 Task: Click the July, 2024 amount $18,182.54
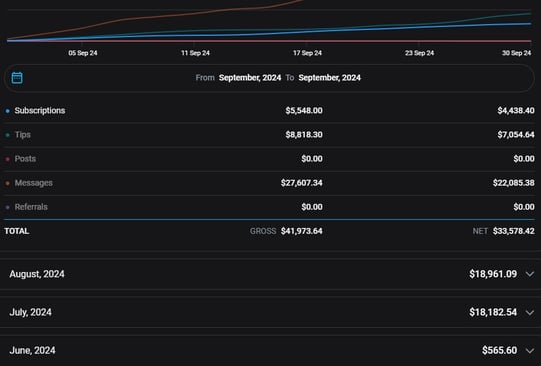pyautogui.click(x=493, y=312)
